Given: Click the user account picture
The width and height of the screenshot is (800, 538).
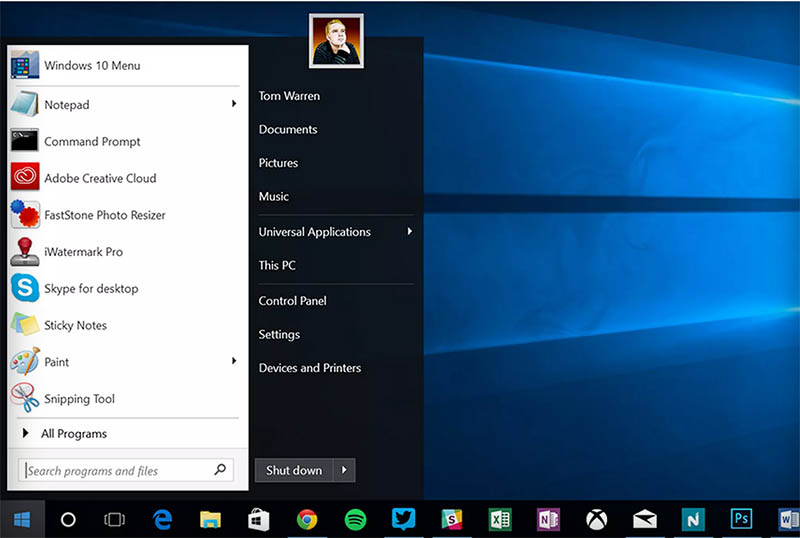Looking at the screenshot, I should pos(336,41).
